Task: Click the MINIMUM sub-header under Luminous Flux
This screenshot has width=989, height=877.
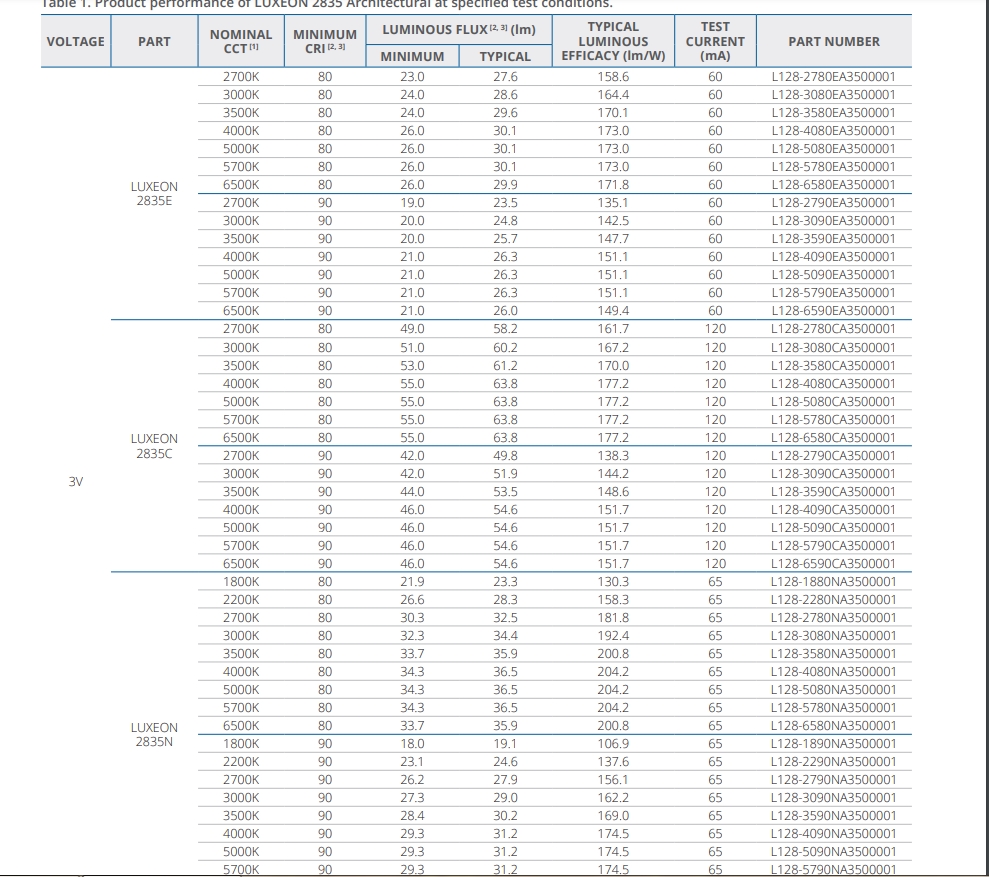Action: pos(412,56)
